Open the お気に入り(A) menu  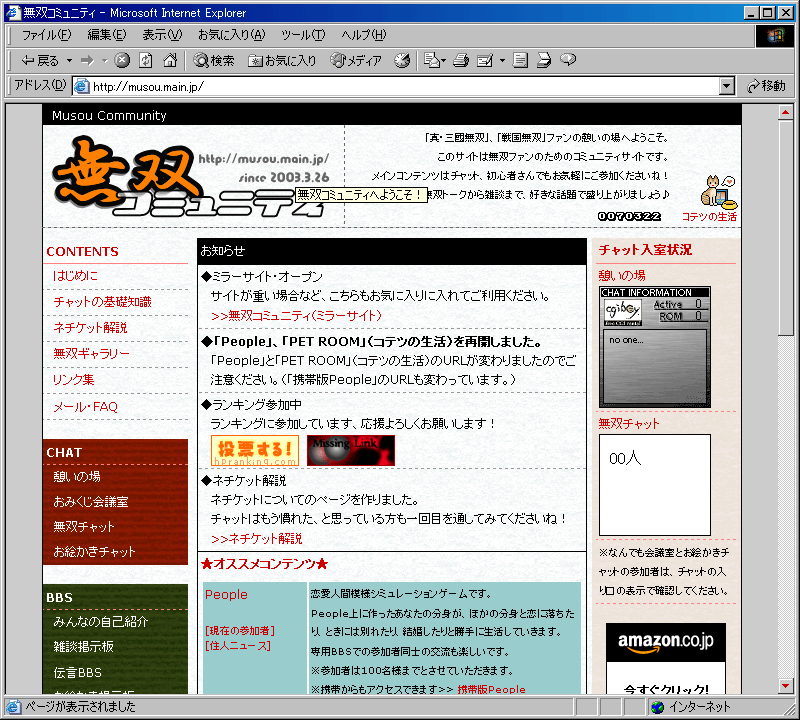232,35
